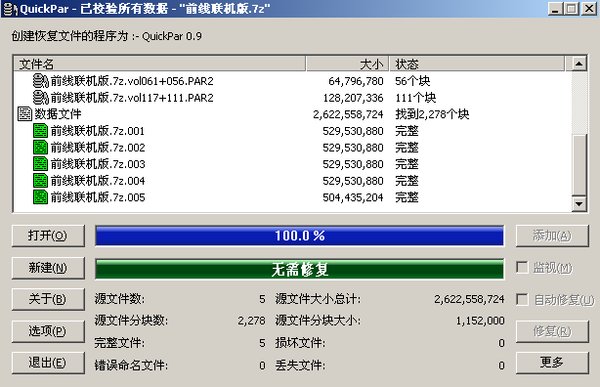Click the file list scrollbar thumb

579,165
